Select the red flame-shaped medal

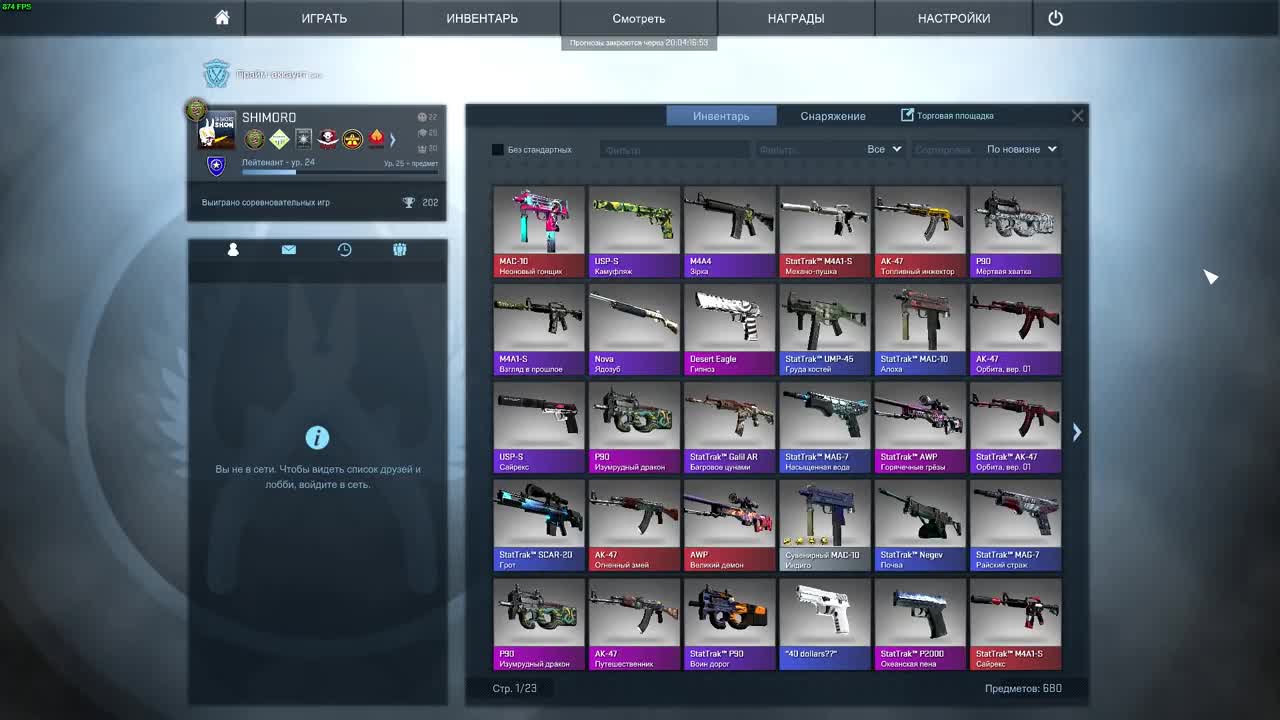[x=376, y=139]
